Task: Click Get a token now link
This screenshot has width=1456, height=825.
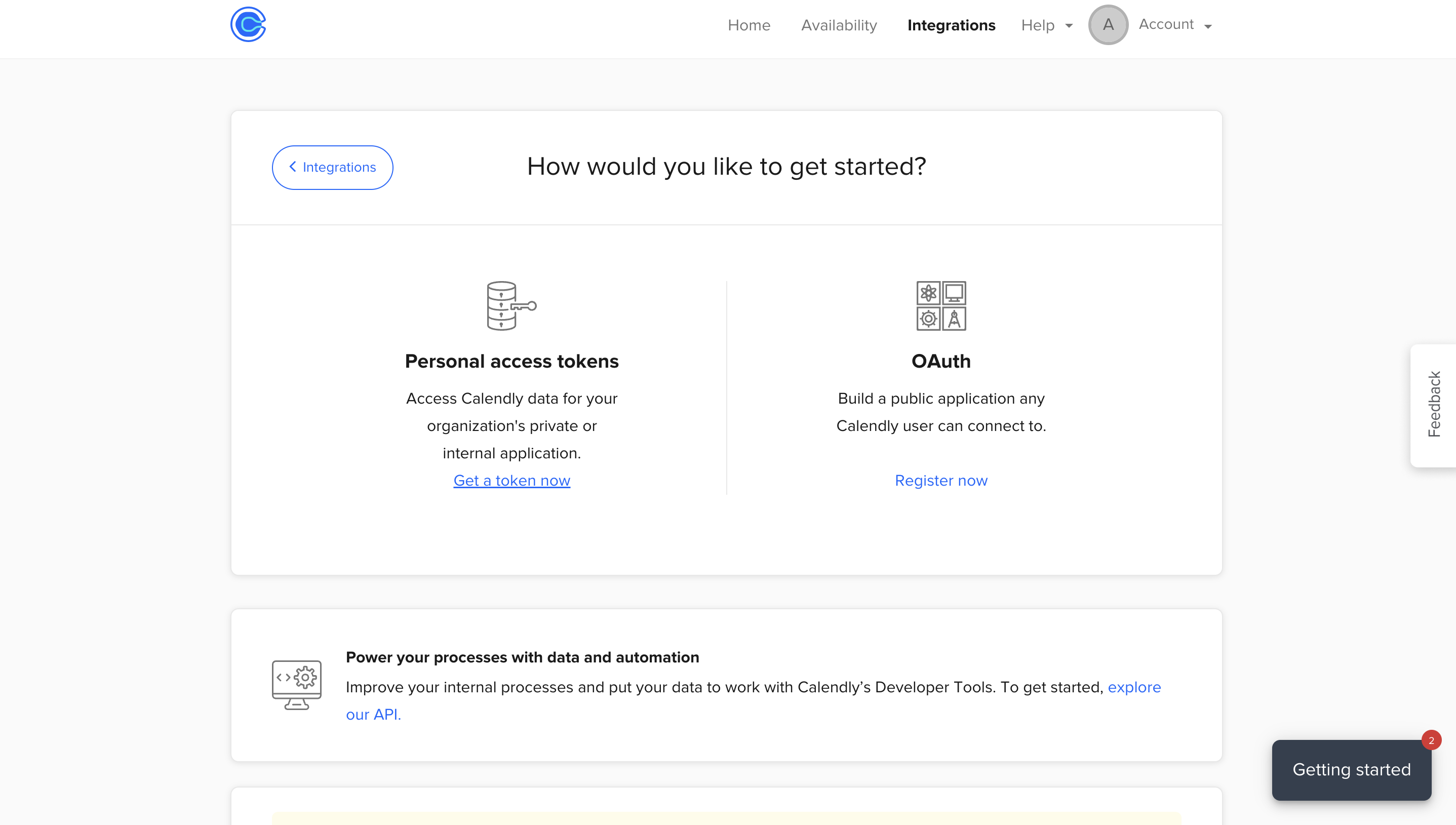Action: tap(511, 481)
